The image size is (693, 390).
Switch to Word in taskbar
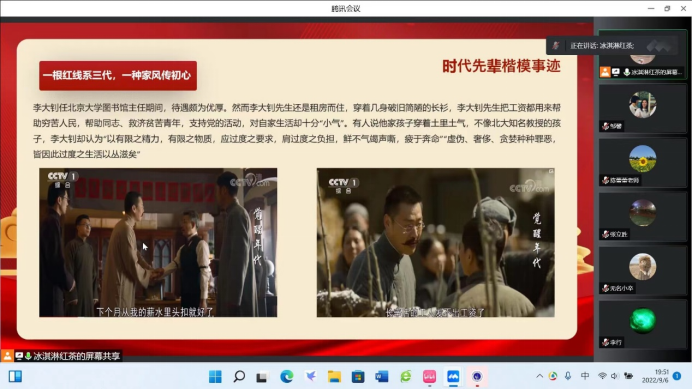pos(382,377)
